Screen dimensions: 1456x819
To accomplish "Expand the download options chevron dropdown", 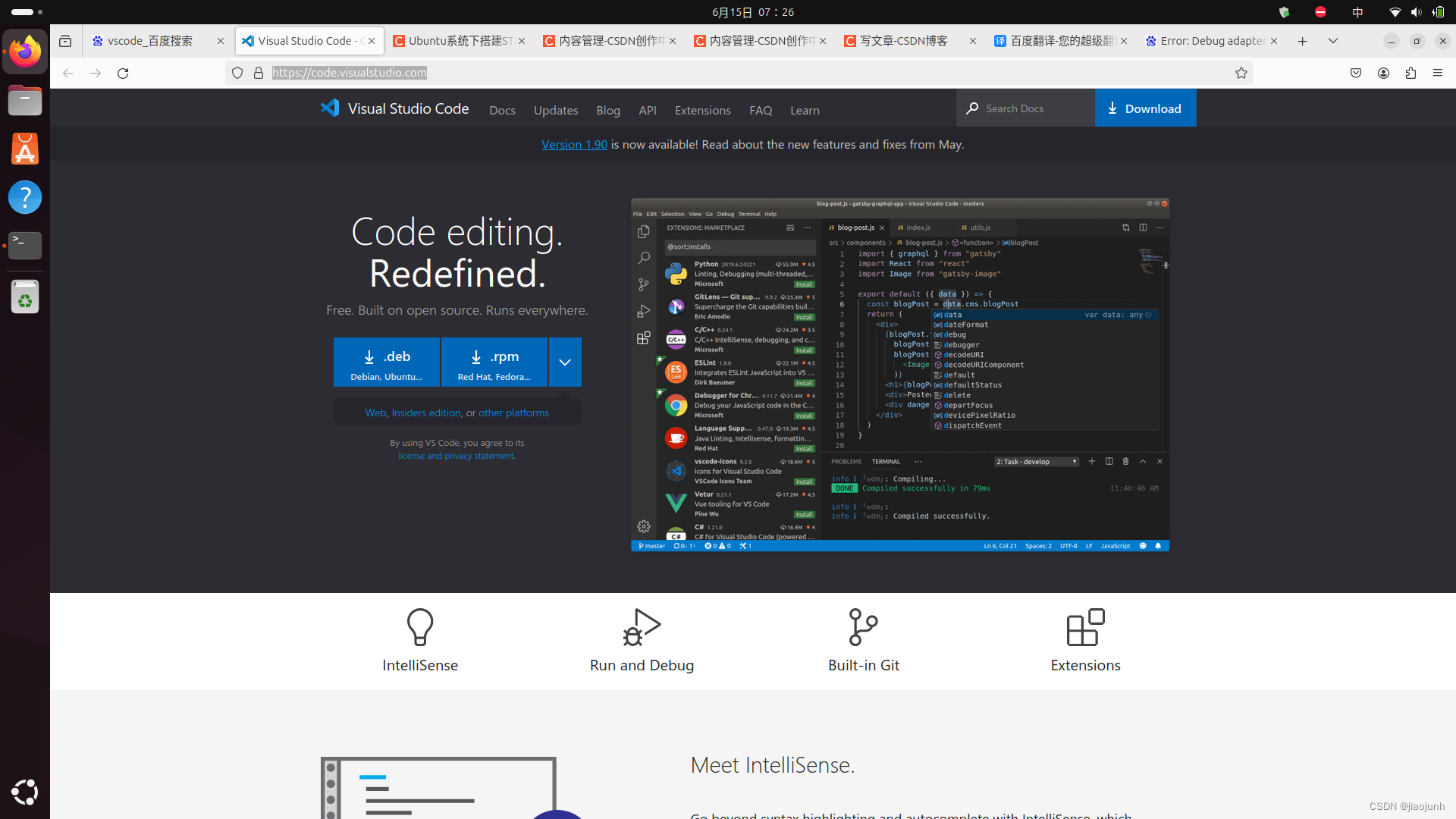I will [x=565, y=362].
